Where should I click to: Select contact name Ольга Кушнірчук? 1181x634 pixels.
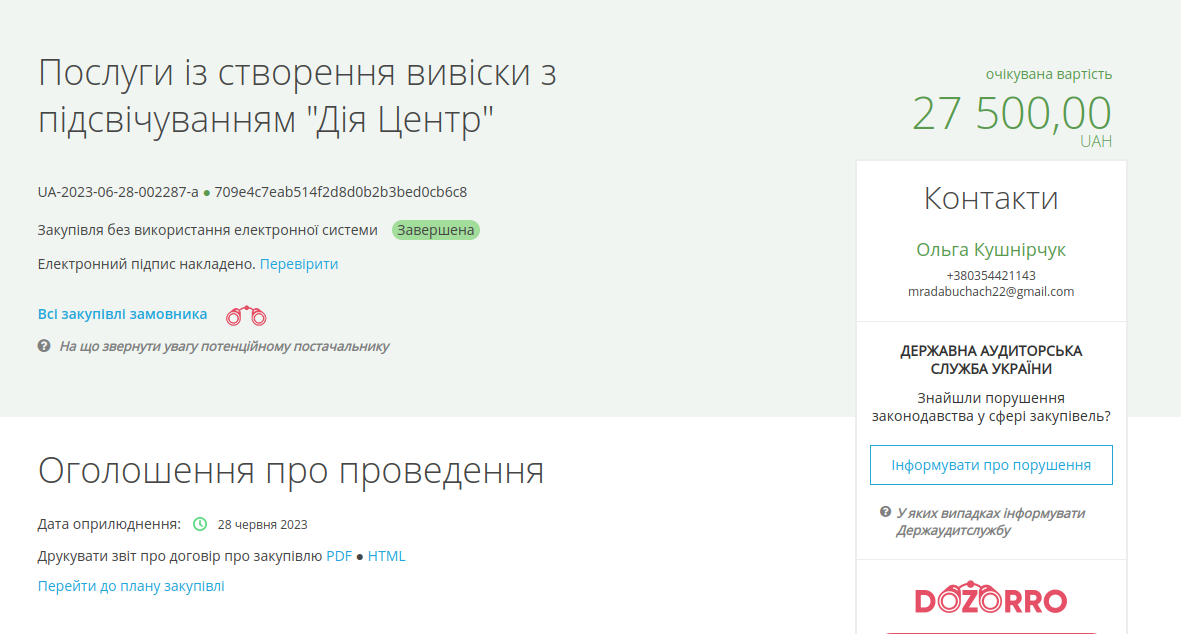pos(990,249)
